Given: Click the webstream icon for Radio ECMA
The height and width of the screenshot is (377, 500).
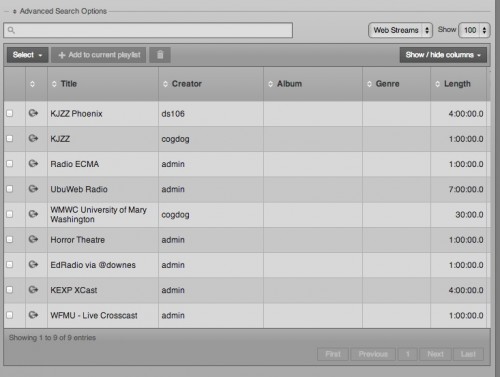Looking at the screenshot, I should (x=33, y=164).
